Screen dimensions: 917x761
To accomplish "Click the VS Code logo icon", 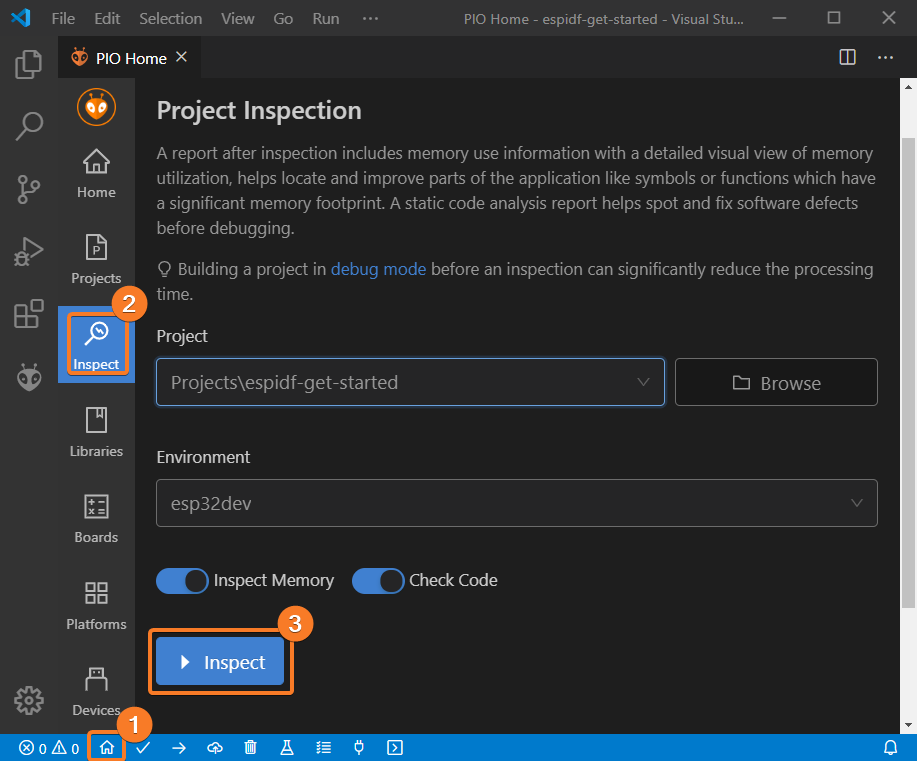I will tap(21, 18).
